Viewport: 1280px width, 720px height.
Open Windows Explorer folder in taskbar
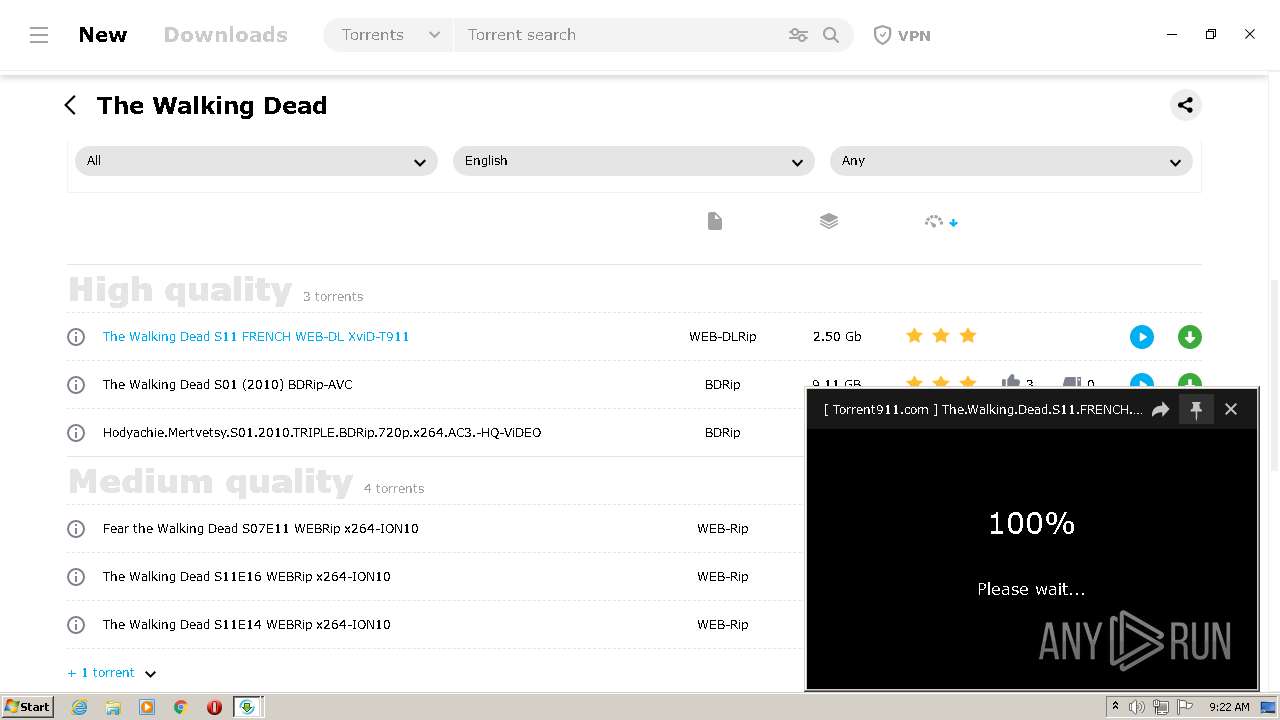(113, 707)
